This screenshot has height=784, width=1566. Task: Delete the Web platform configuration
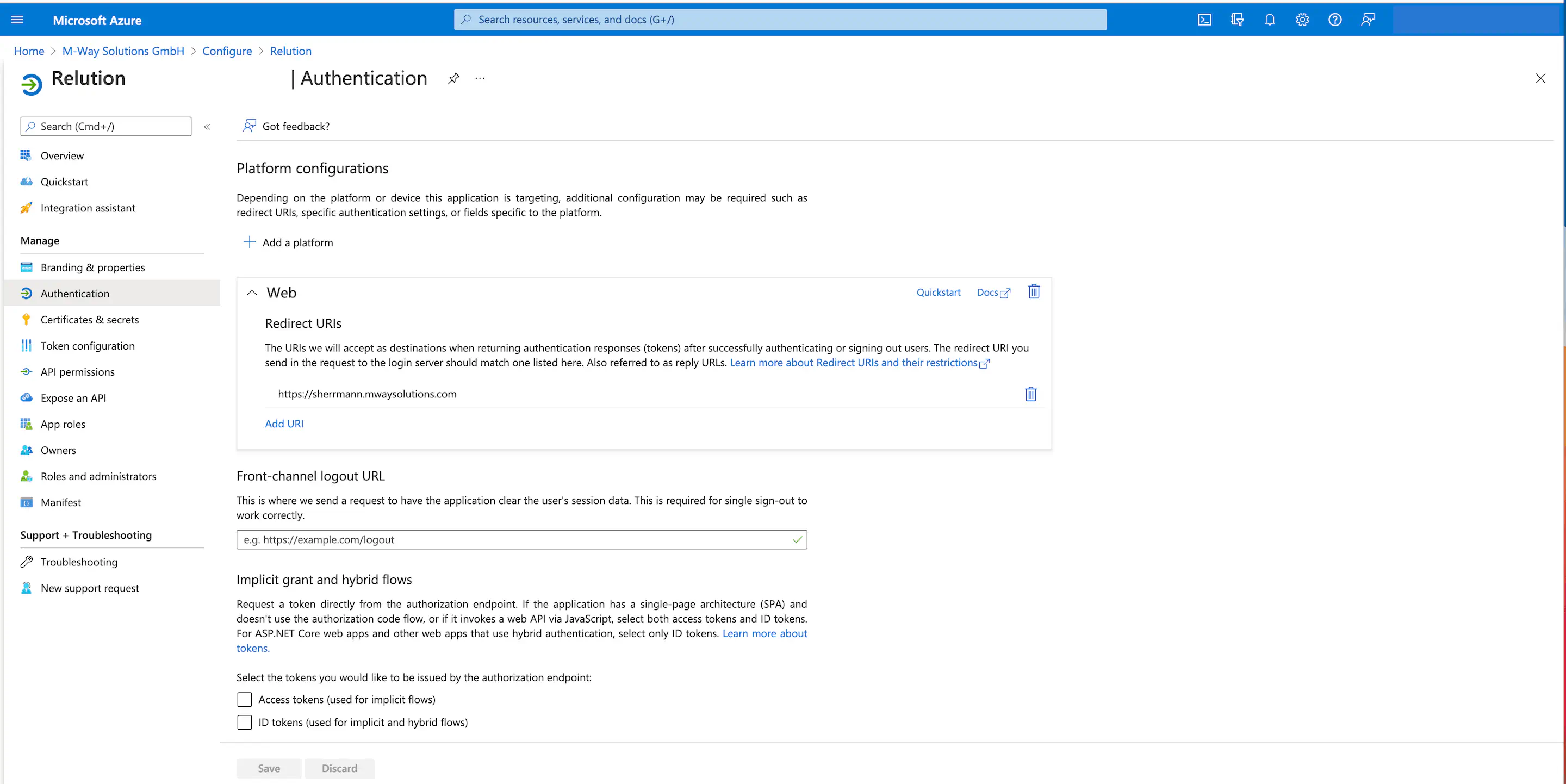pyautogui.click(x=1034, y=292)
